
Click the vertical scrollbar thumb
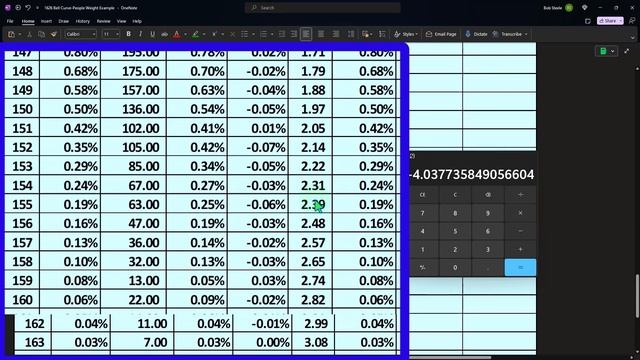tap(637, 296)
